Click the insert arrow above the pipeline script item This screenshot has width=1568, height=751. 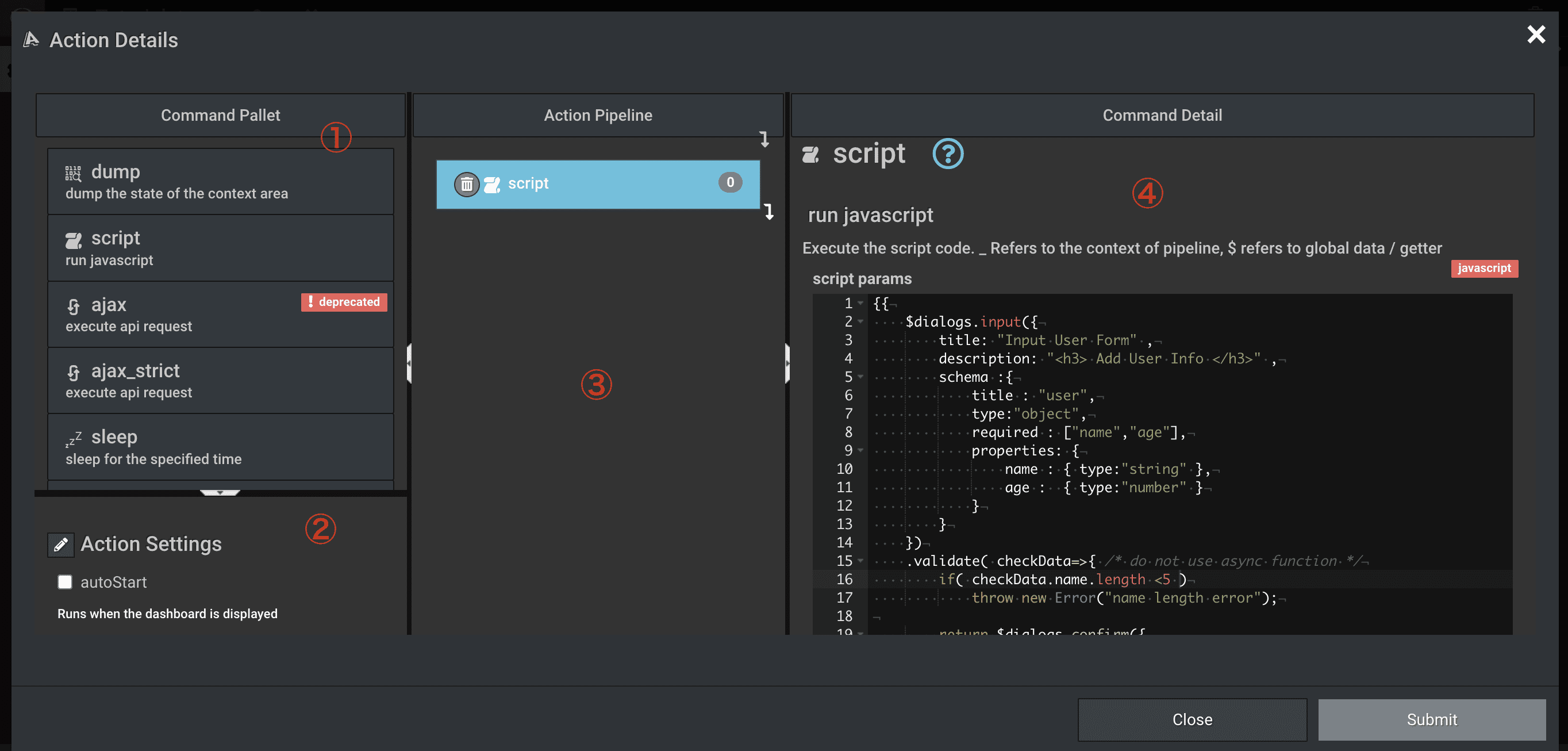(764, 140)
